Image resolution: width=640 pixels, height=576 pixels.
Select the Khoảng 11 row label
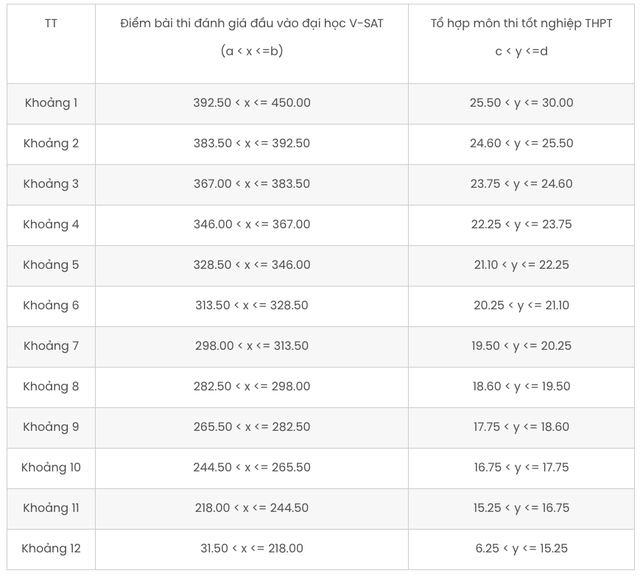pos(51,509)
